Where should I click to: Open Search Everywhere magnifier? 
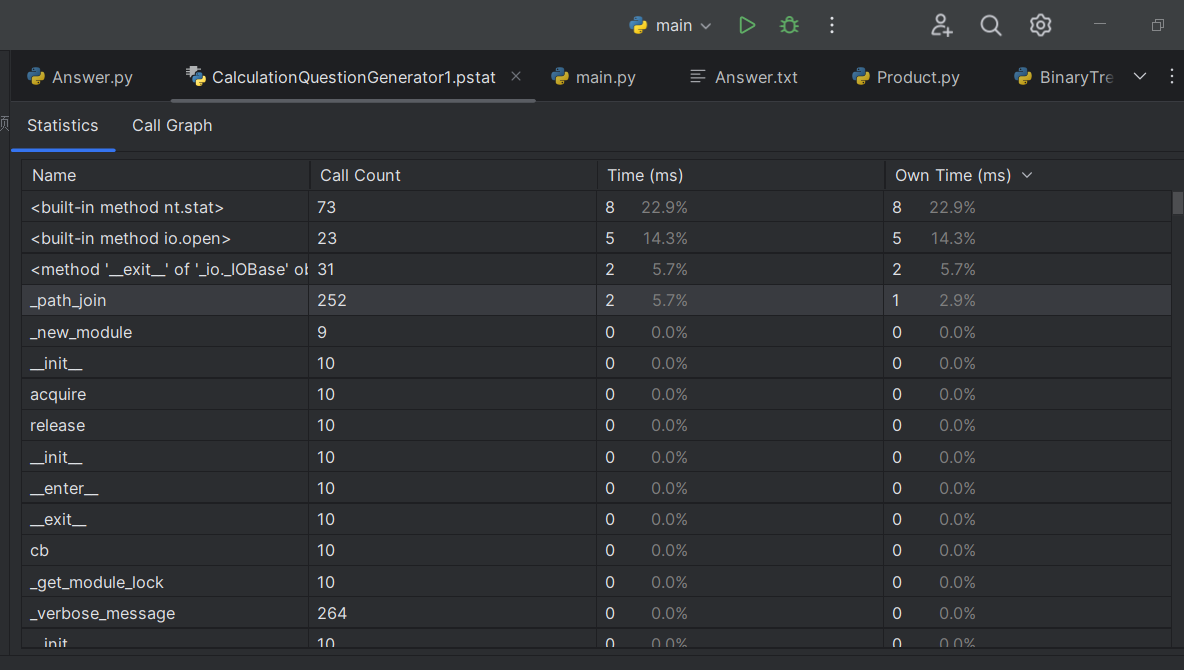[x=991, y=26]
